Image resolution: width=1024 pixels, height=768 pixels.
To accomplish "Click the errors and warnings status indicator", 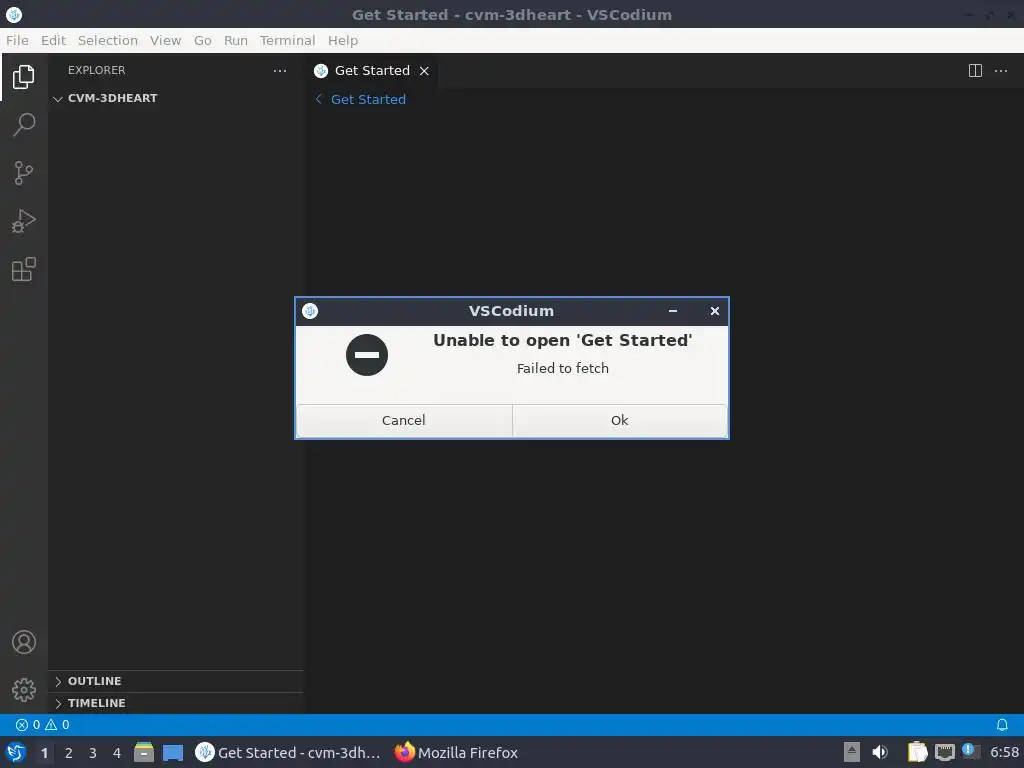I will point(42,725).
